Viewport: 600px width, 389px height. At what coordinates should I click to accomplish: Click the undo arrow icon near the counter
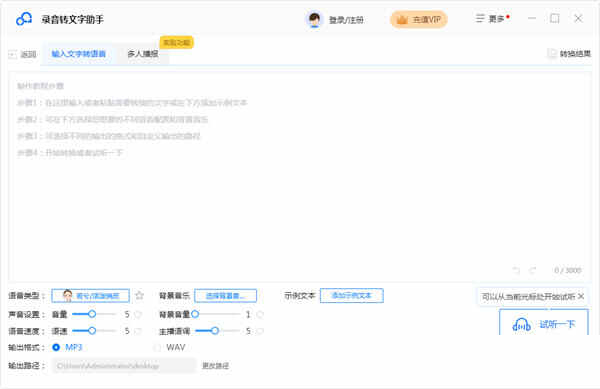click(516, 270)
